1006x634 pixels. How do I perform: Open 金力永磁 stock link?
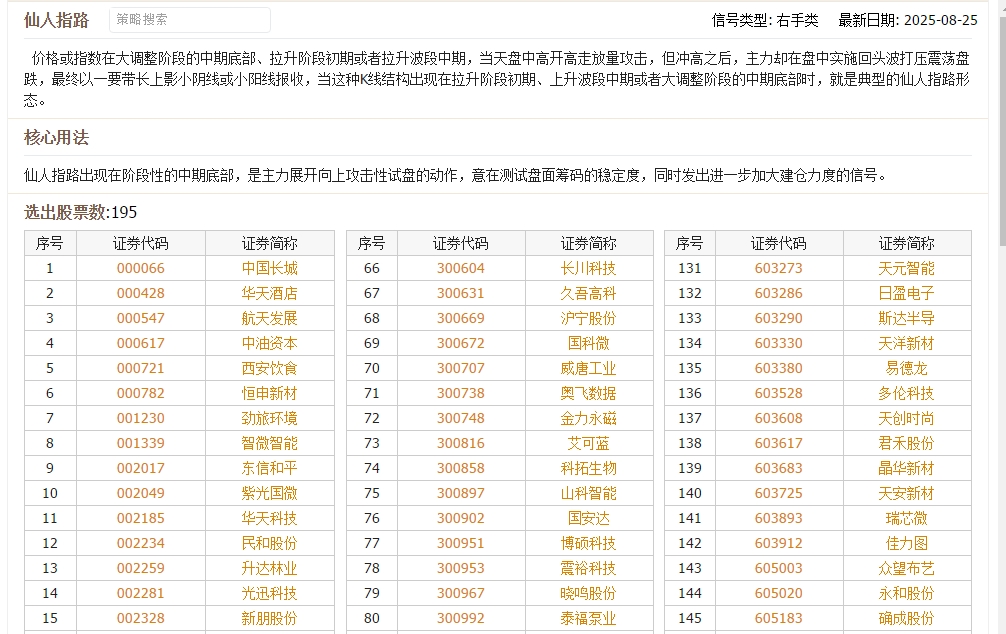click(588, 418)
